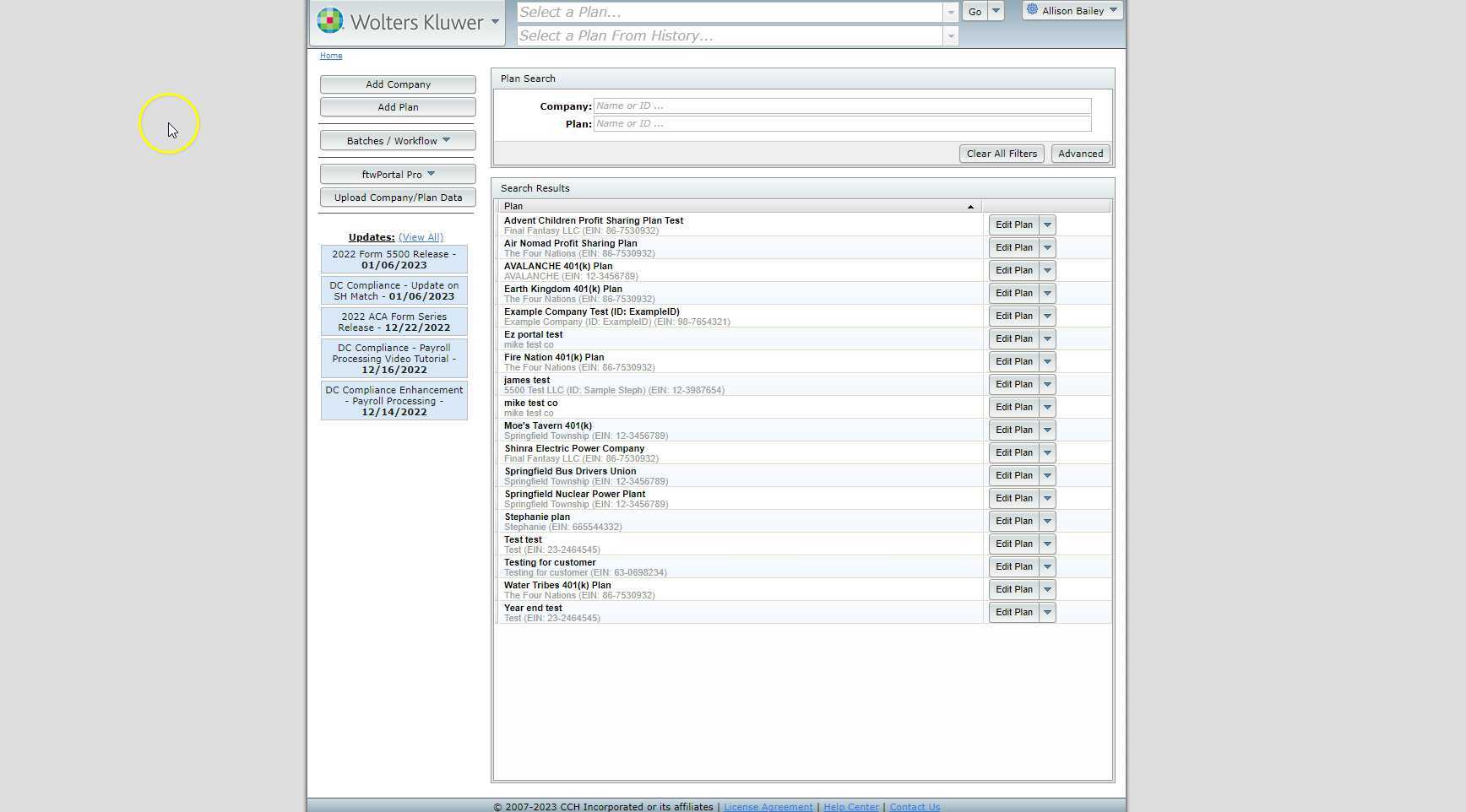Image resolution: width=1466 pixels, height=812 pixels.
Task: Click the Home breadcrumb link
Action: [x=330, y=55]
